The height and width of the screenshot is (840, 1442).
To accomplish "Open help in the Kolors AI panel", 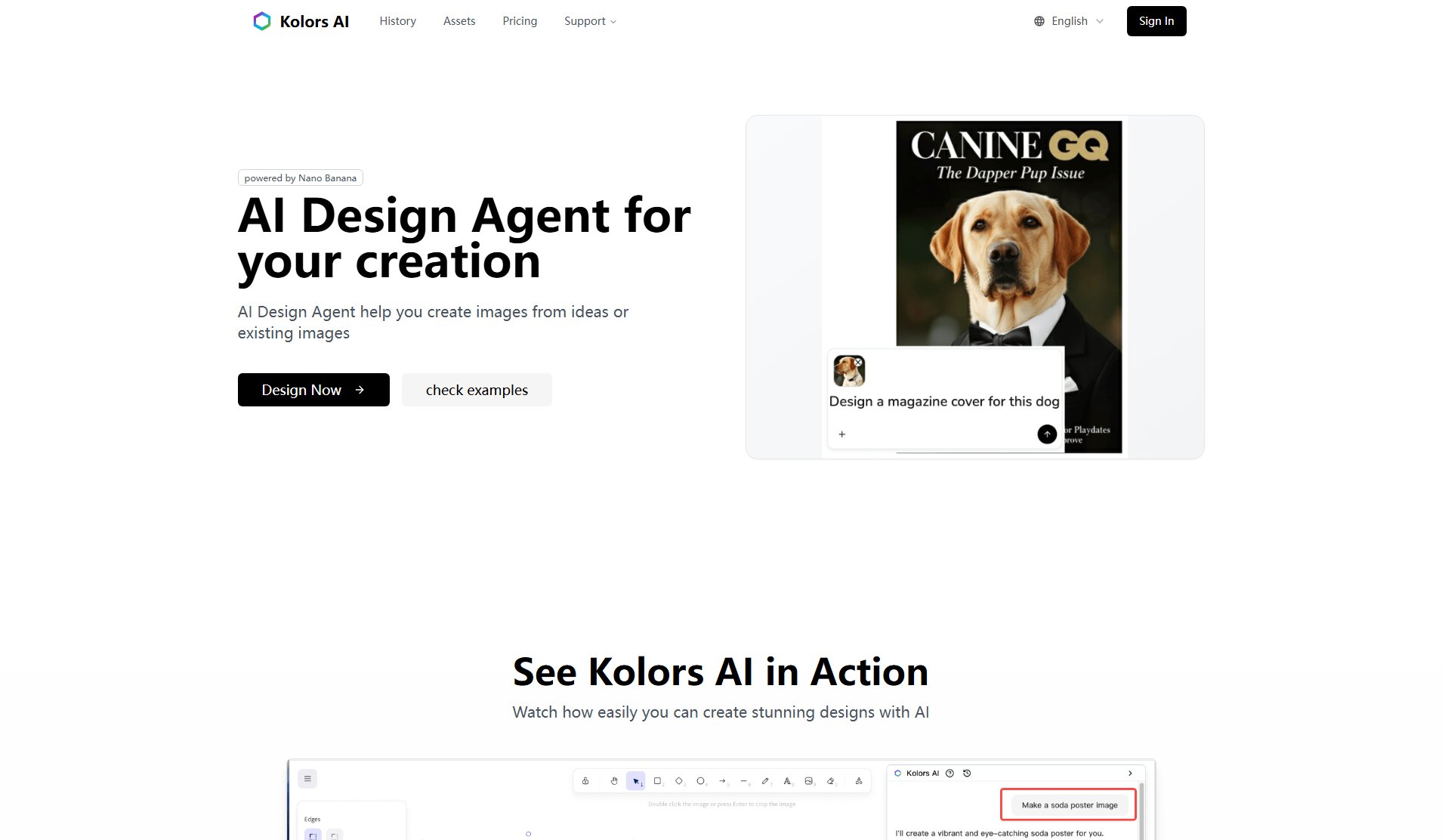I will pos(949,773).
